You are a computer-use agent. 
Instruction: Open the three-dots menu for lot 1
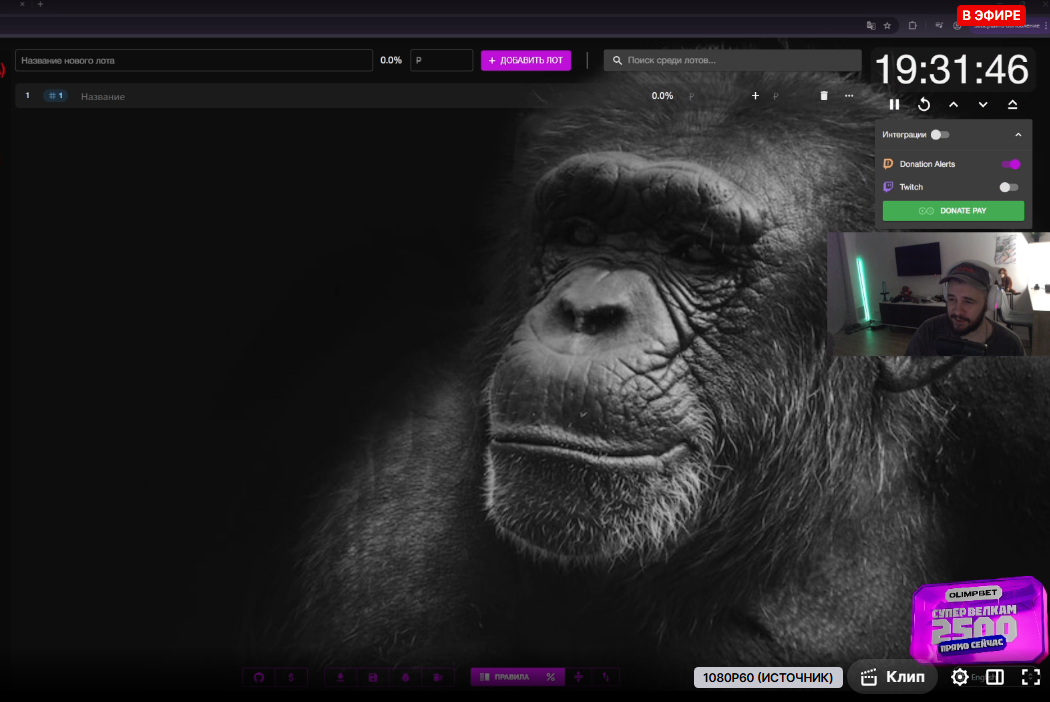point(848,96)
